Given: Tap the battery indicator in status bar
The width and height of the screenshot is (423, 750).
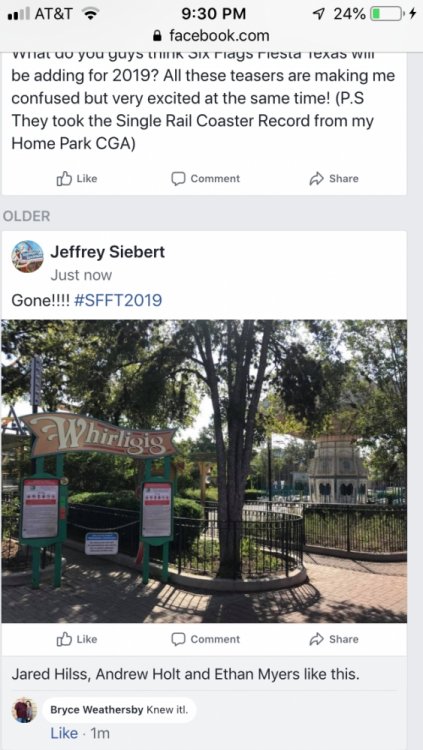Looking at the screenshot, I should (386, 14).
